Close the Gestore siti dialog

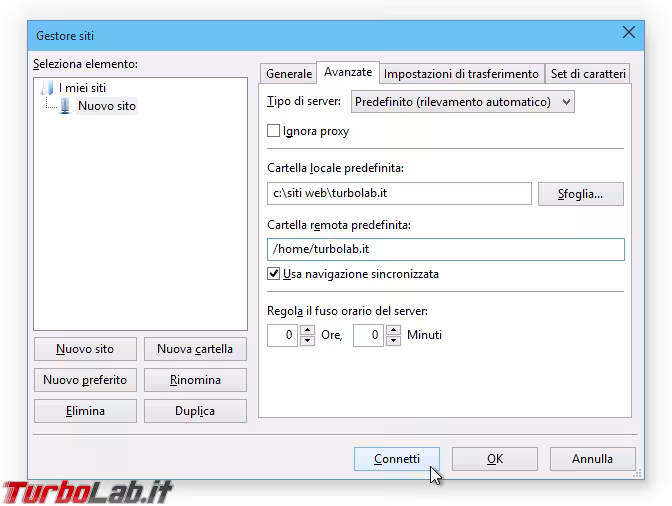629,33
